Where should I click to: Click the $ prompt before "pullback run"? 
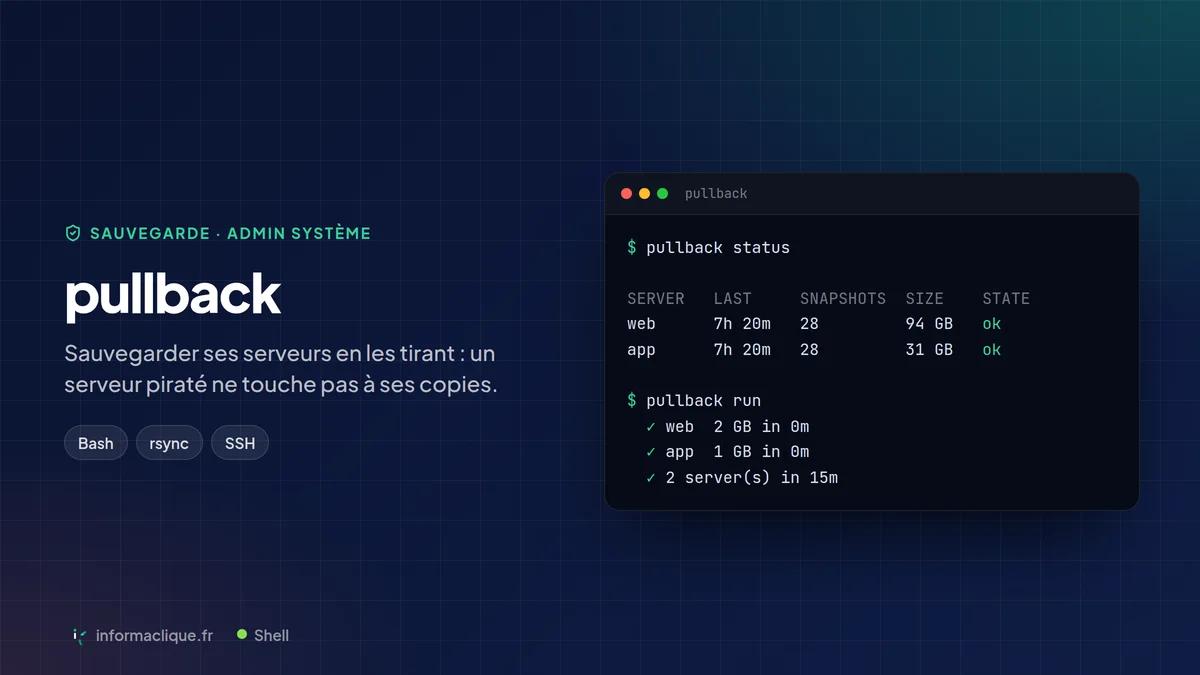click(x=632, y=400)
